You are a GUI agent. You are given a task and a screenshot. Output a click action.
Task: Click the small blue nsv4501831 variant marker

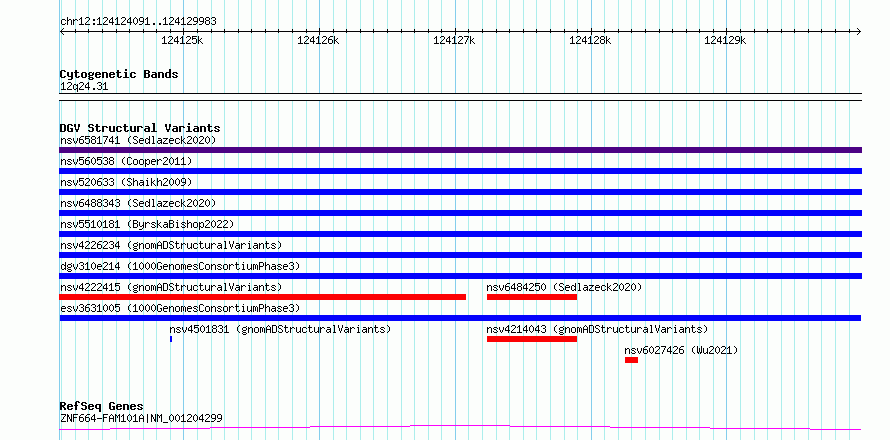(x=171, y=339)
